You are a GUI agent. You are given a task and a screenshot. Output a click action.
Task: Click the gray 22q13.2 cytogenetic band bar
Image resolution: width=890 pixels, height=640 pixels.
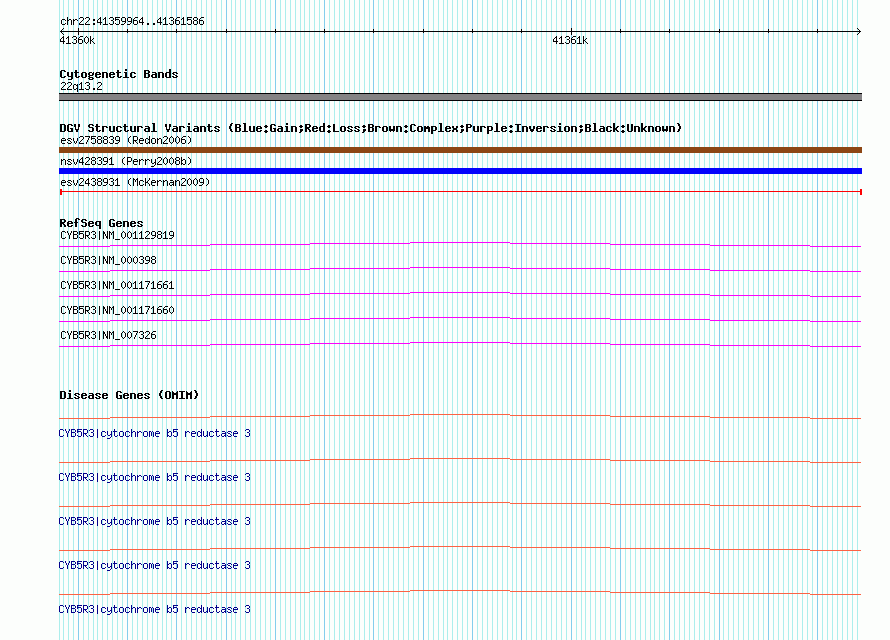coord(460,97)
